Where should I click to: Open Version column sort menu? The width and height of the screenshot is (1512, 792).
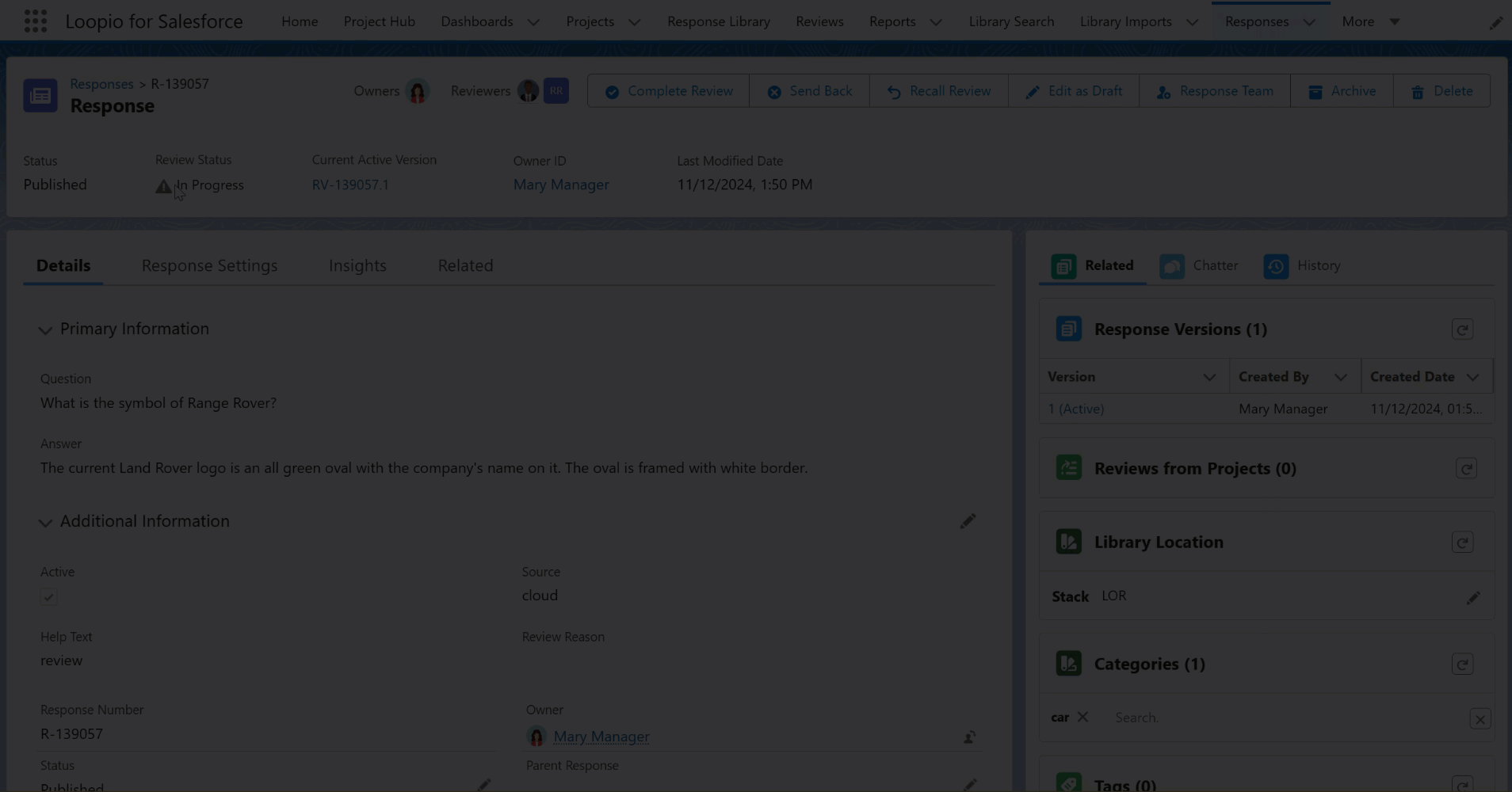pos(1209,378)
